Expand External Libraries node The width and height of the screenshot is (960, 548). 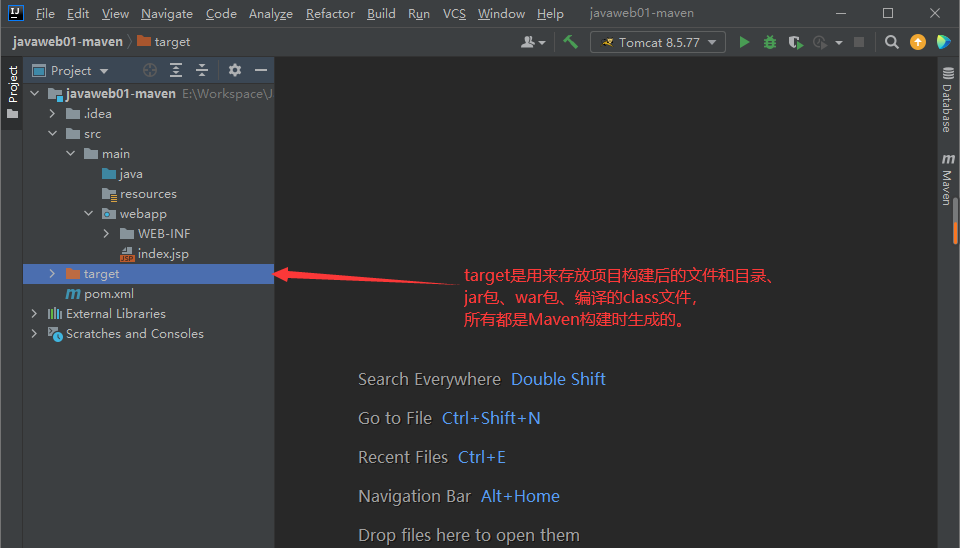[x=35, y=313]
